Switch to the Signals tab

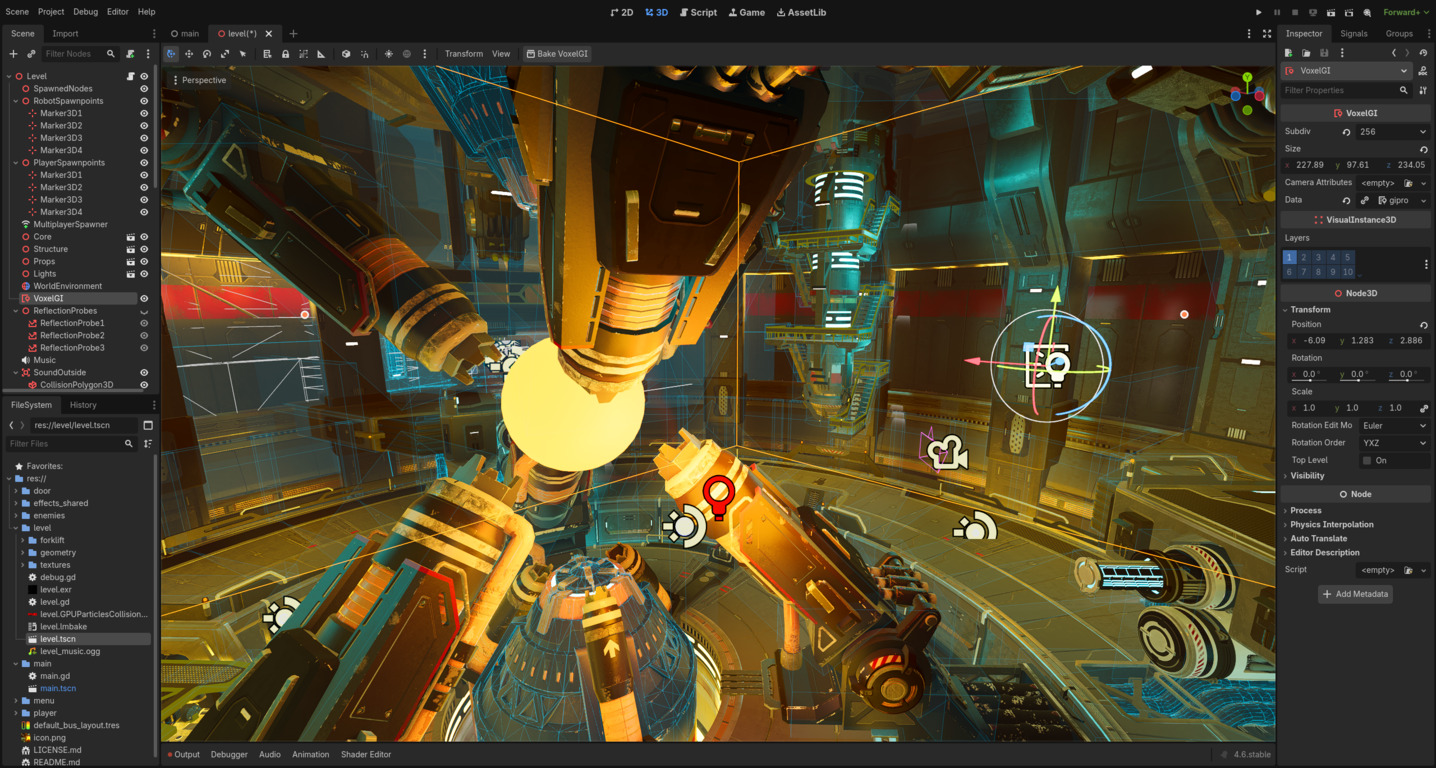click(1353, 33)
